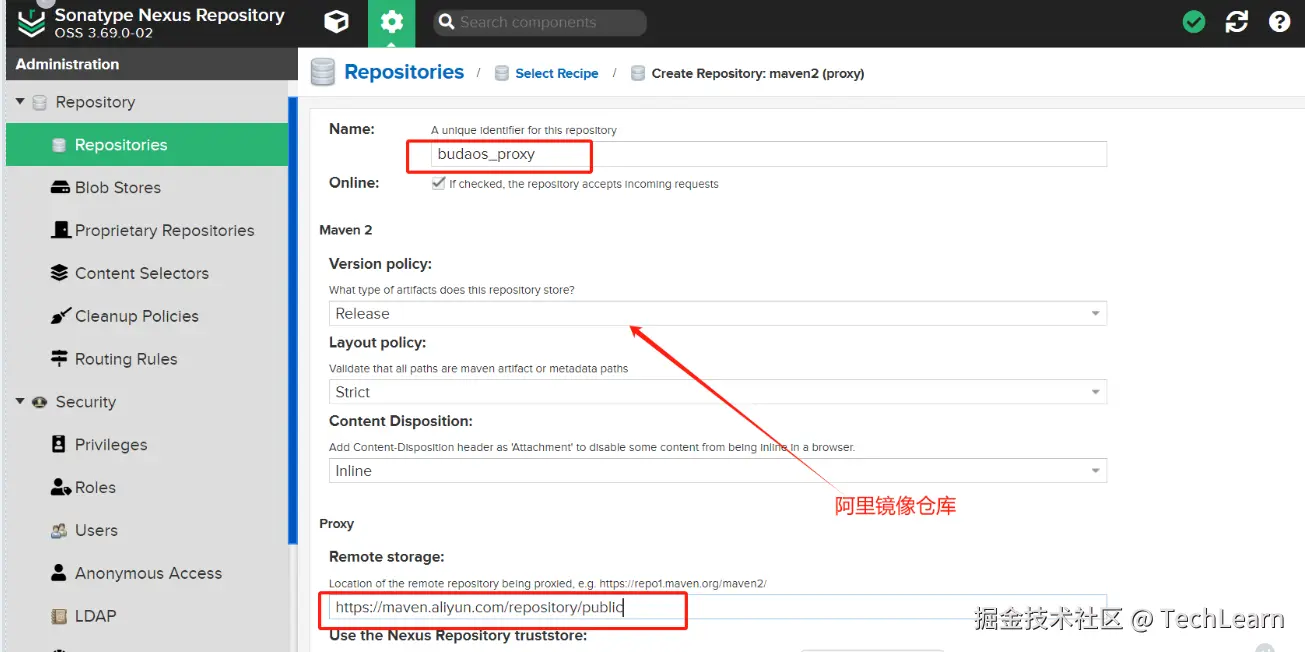The image size is (1305, 652).
Task: Click the Routing Rules signpost icon
Action: click(59, 359)
